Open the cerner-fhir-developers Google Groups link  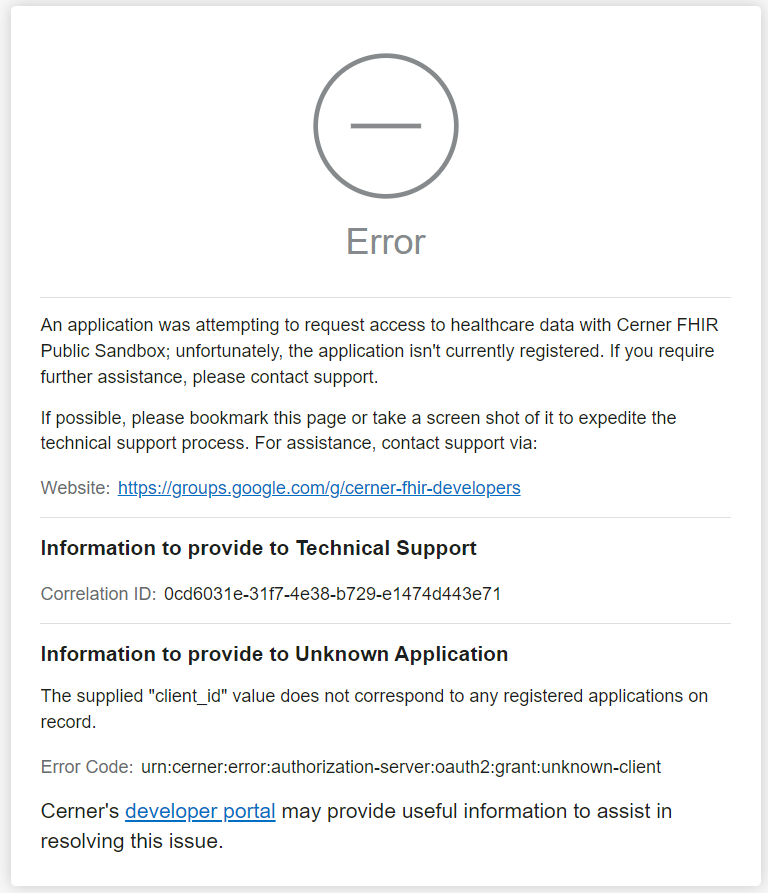coord(319,488)
